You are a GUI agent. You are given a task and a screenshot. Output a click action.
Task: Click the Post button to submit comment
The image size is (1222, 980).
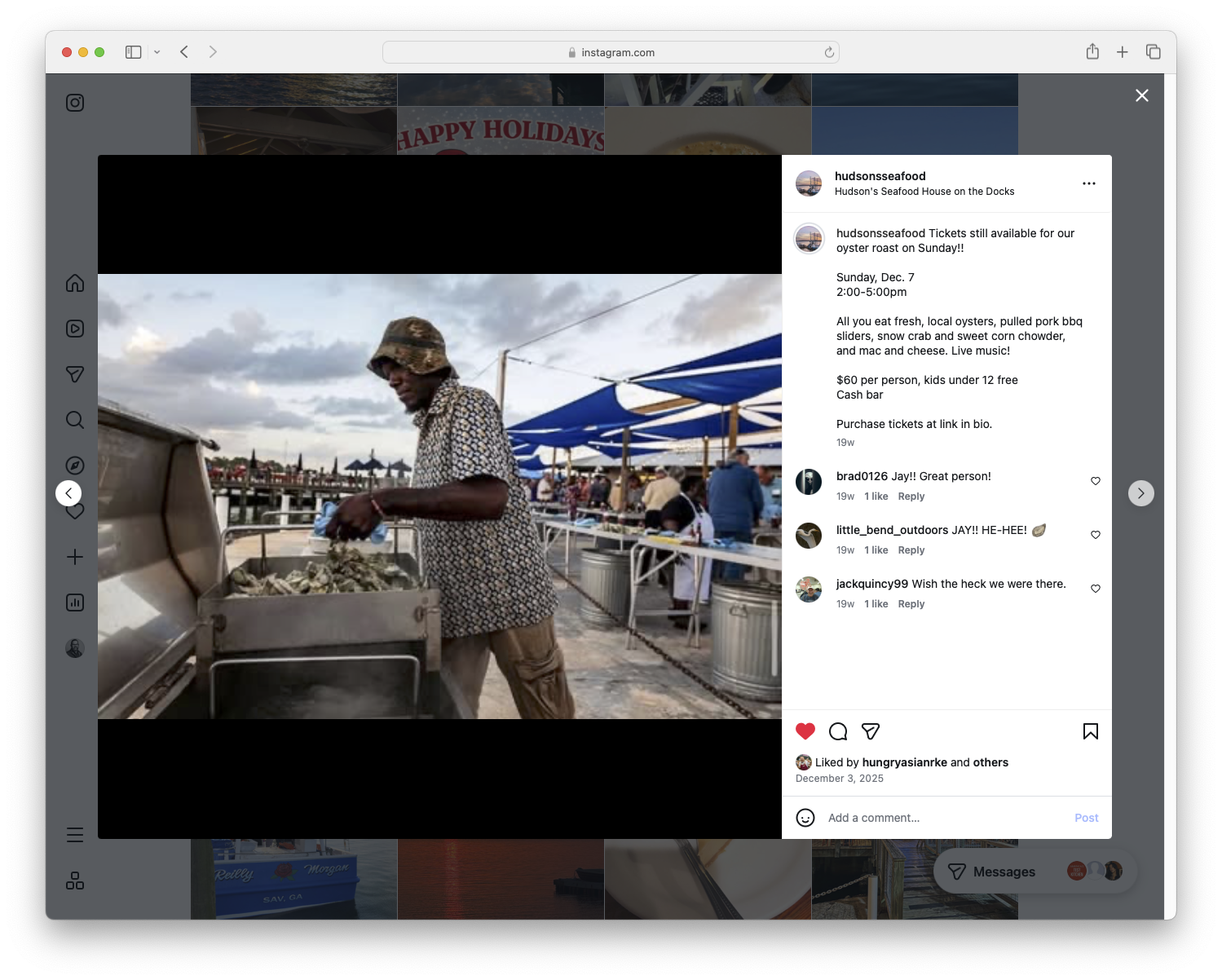[x=1086, y=817]
